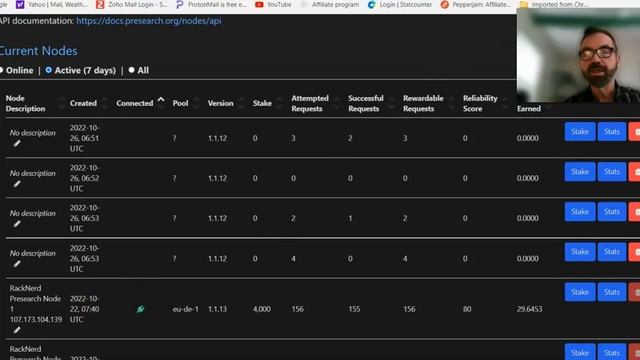Image resolution: width=640 pixels, height=360 pixels.
Task: Sort table by Connected column
Action: pyautogui.click(x=140, y=102)
